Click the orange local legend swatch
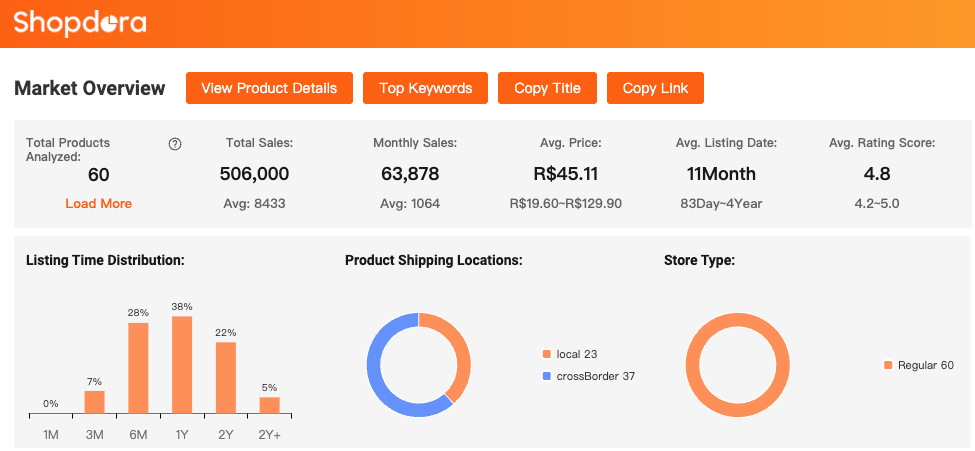 click(x=546, y=354)
